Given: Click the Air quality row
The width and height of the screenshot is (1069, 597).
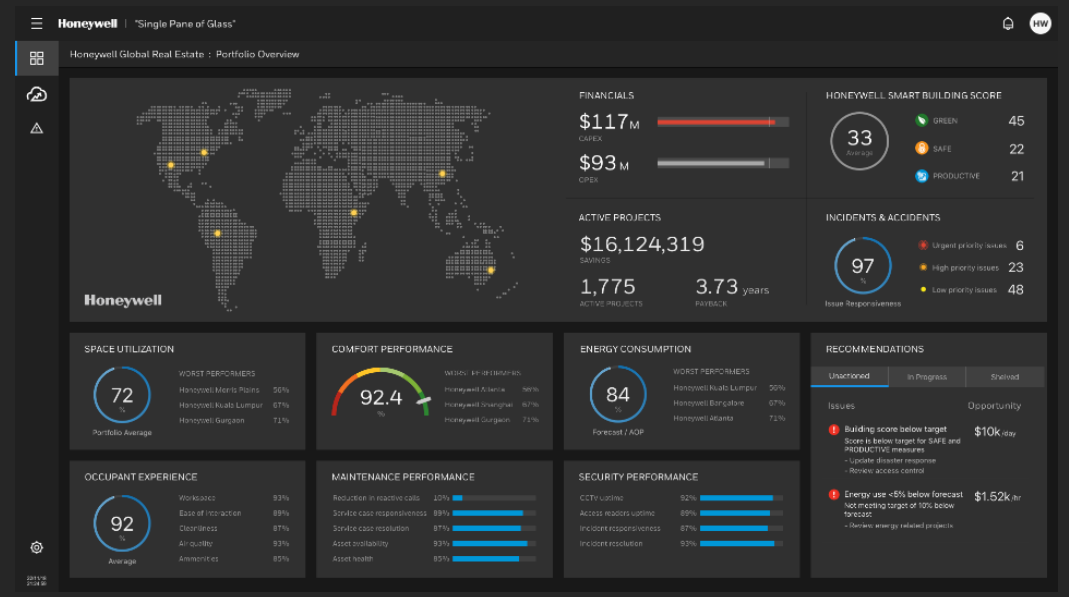Looking at the screenshot, I should tap(234, 544).
